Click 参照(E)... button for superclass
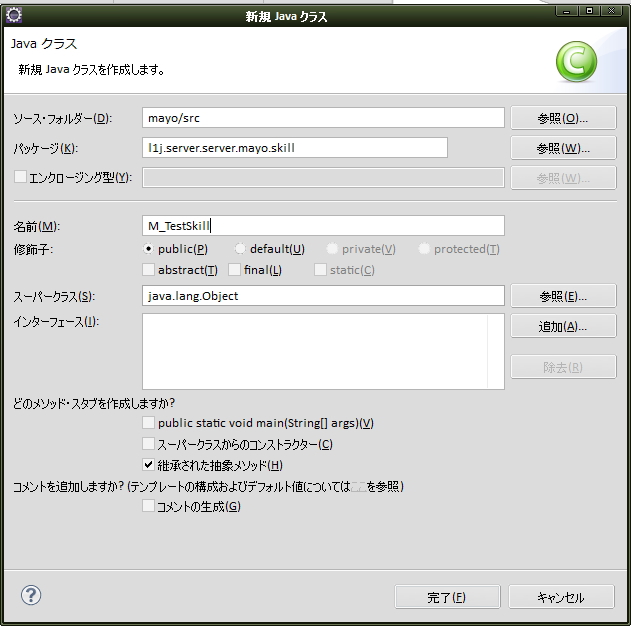Image resolution: width=631 pixels, height=626 pixels. [563, 296]
